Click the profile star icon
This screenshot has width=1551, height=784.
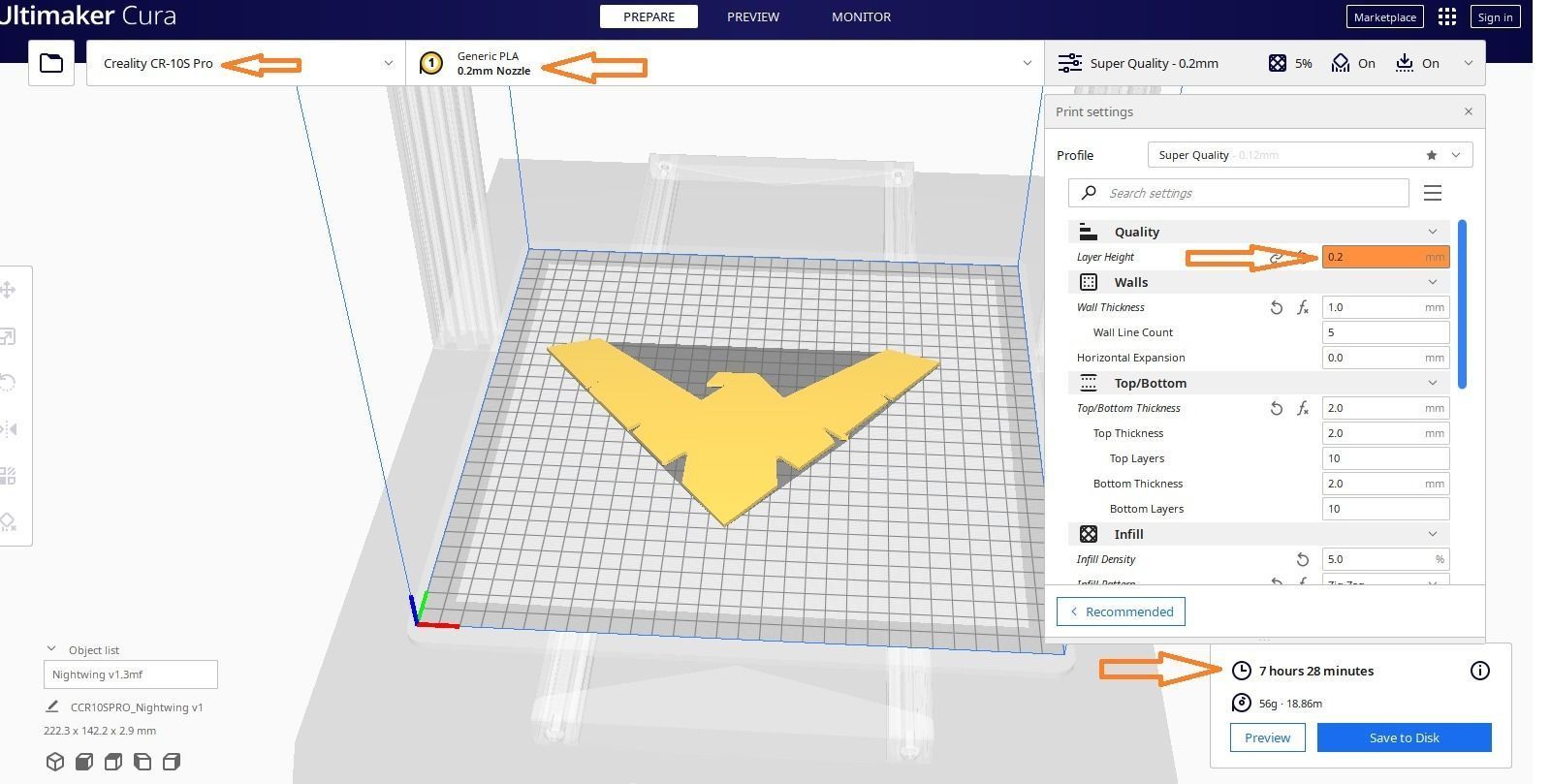1432,155
